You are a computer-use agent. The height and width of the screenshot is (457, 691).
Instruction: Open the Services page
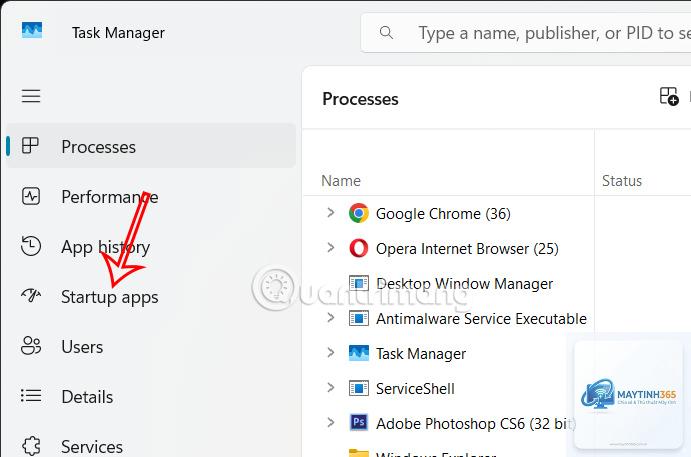(x=92, y=447)
